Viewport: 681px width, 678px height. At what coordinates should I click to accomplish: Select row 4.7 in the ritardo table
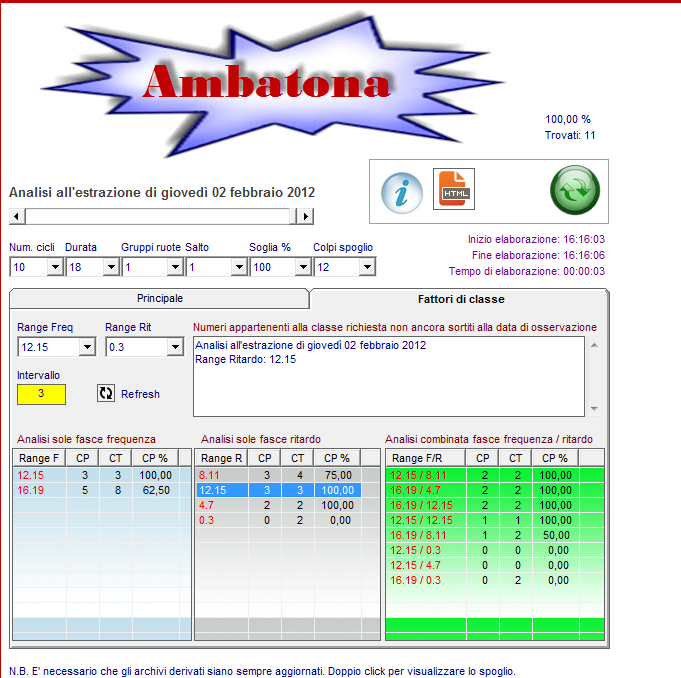pos(288,505)
